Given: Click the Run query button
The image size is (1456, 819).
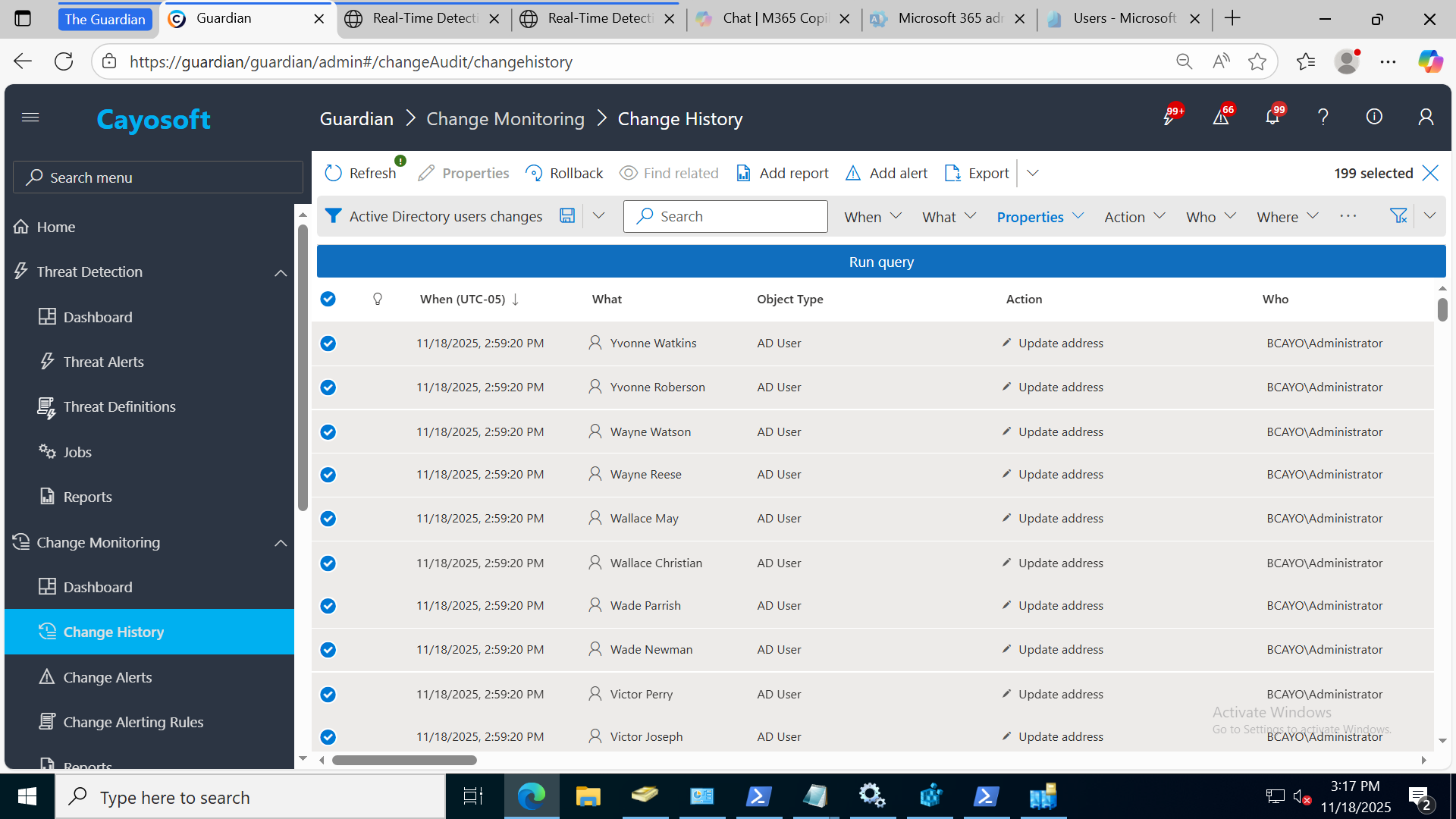Looking at the screenshot, I should (880, 262).
